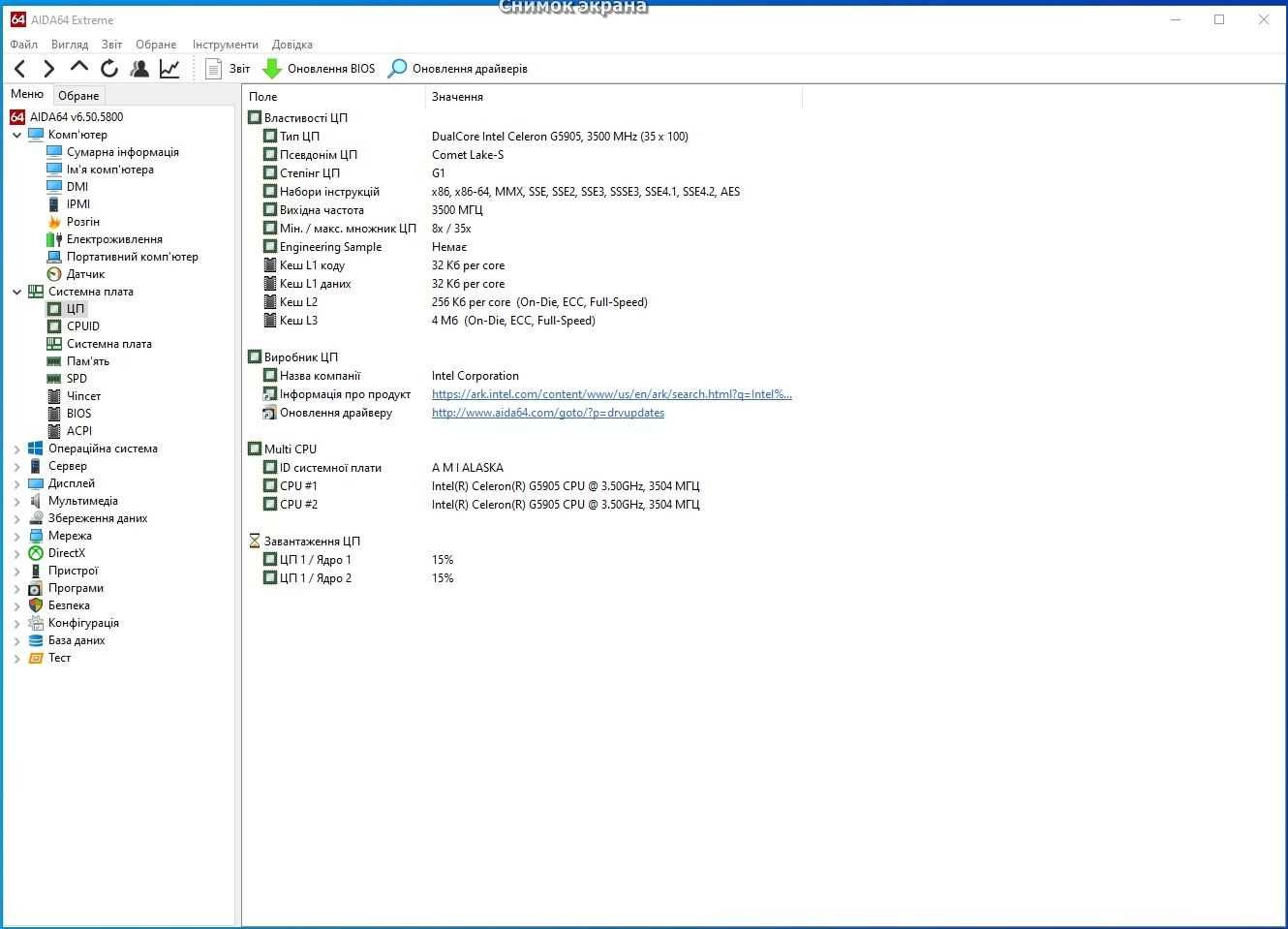Expand the Мультимедіа node
The width and height of the screenshot is (1288, 929).
point(16,501)
